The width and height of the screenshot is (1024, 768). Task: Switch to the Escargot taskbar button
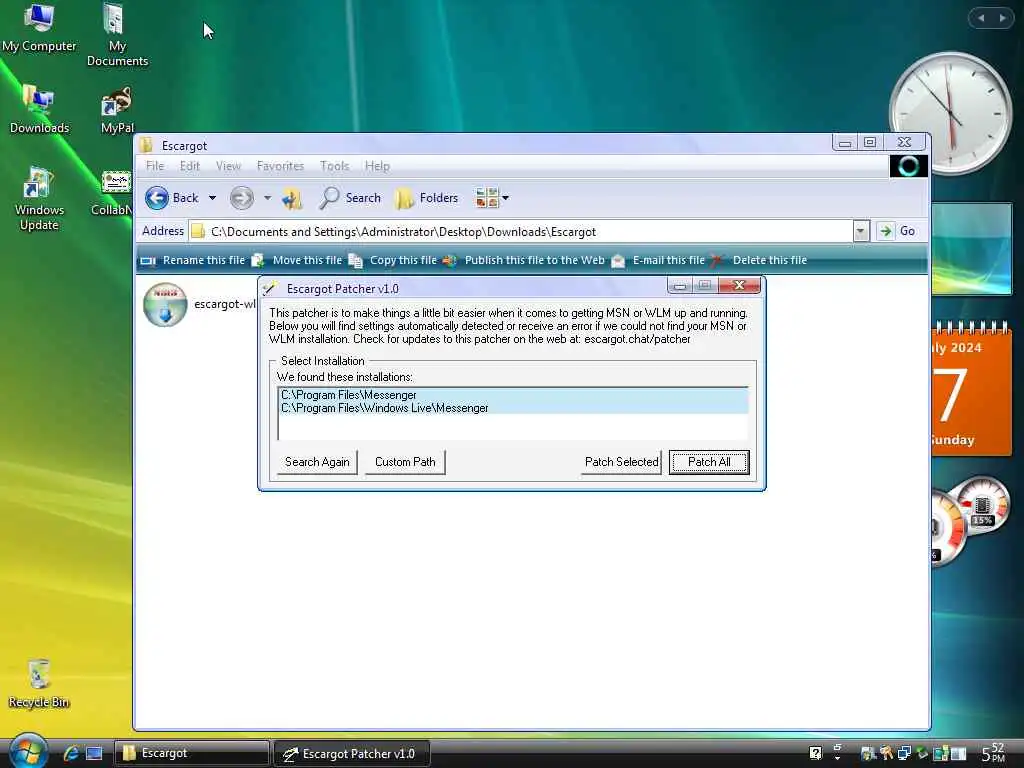[x=192, y=754]
